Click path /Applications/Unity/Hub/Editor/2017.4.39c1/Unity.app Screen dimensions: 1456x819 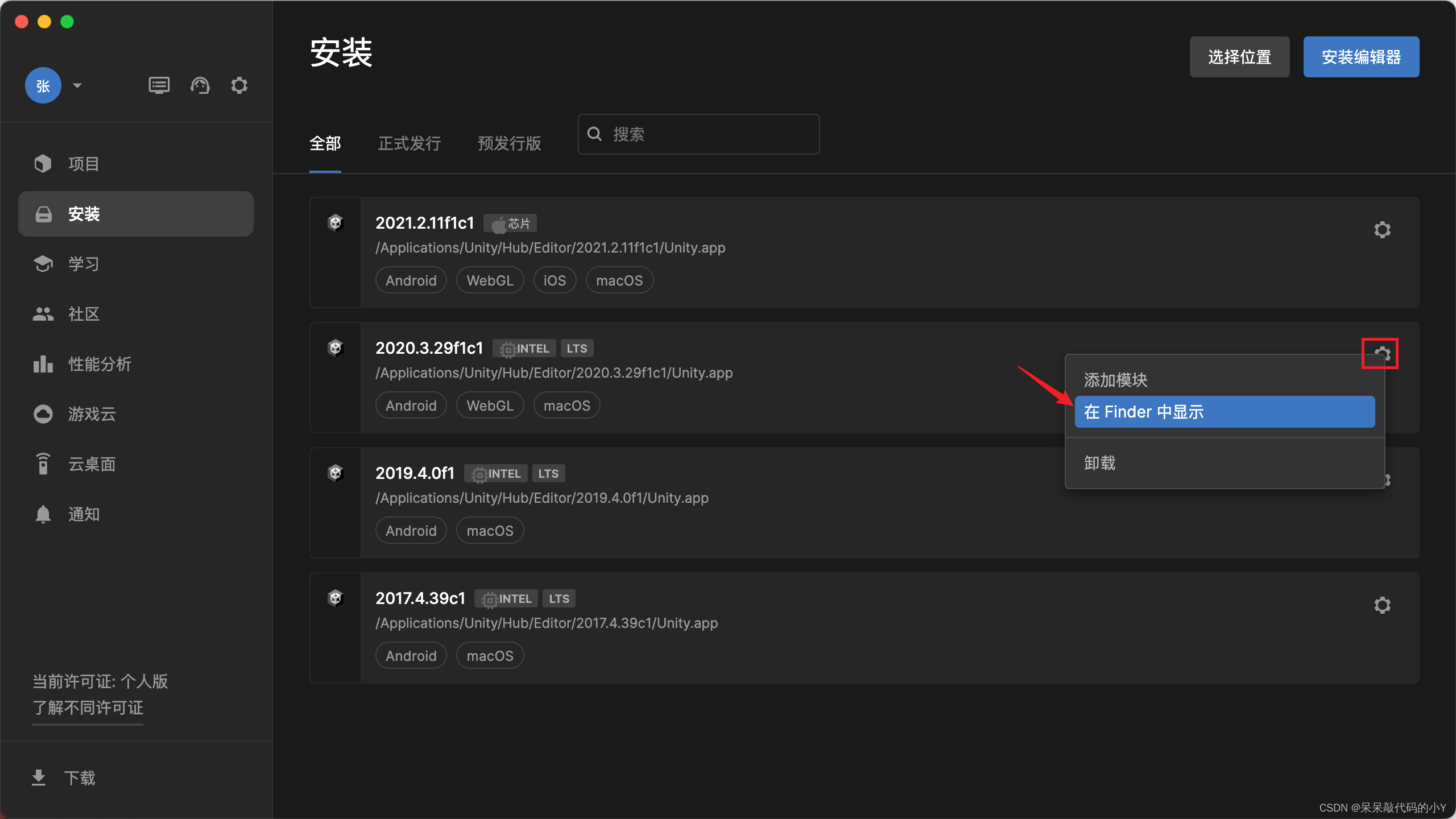[x=547, y=623]
